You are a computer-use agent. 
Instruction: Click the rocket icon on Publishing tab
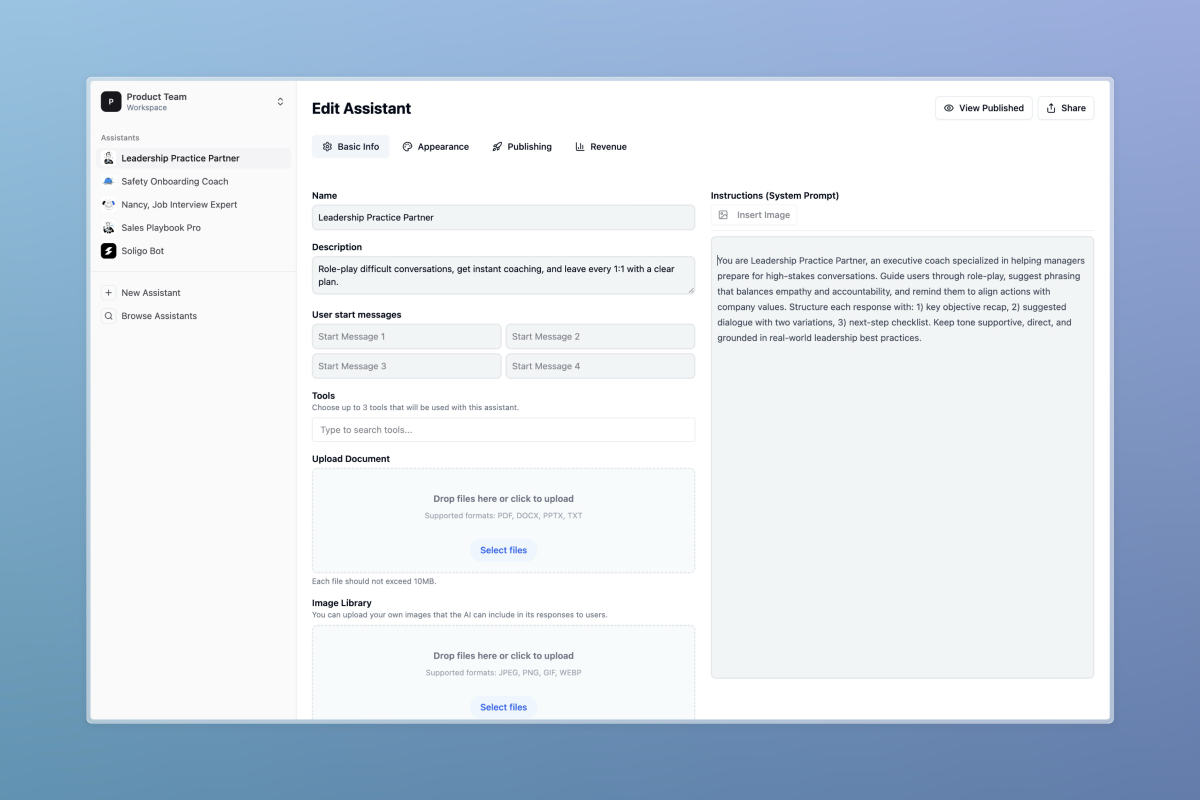tap(497, 146)
